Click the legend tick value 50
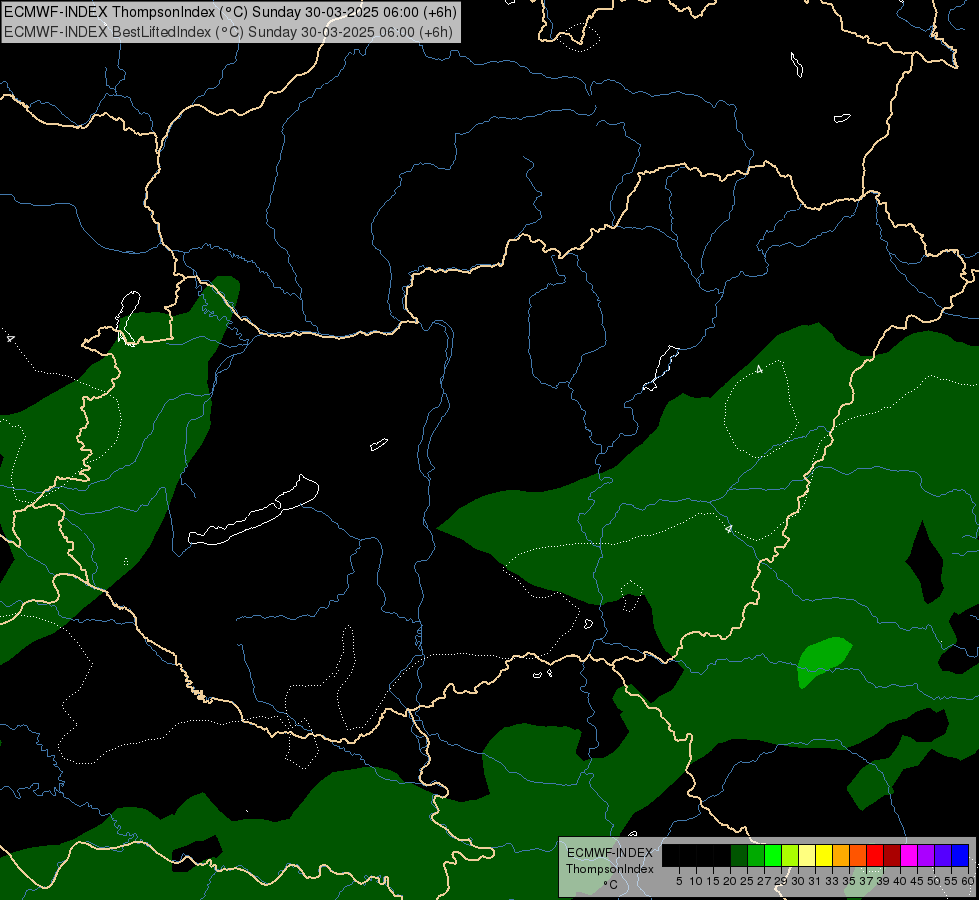 point(934,881)
